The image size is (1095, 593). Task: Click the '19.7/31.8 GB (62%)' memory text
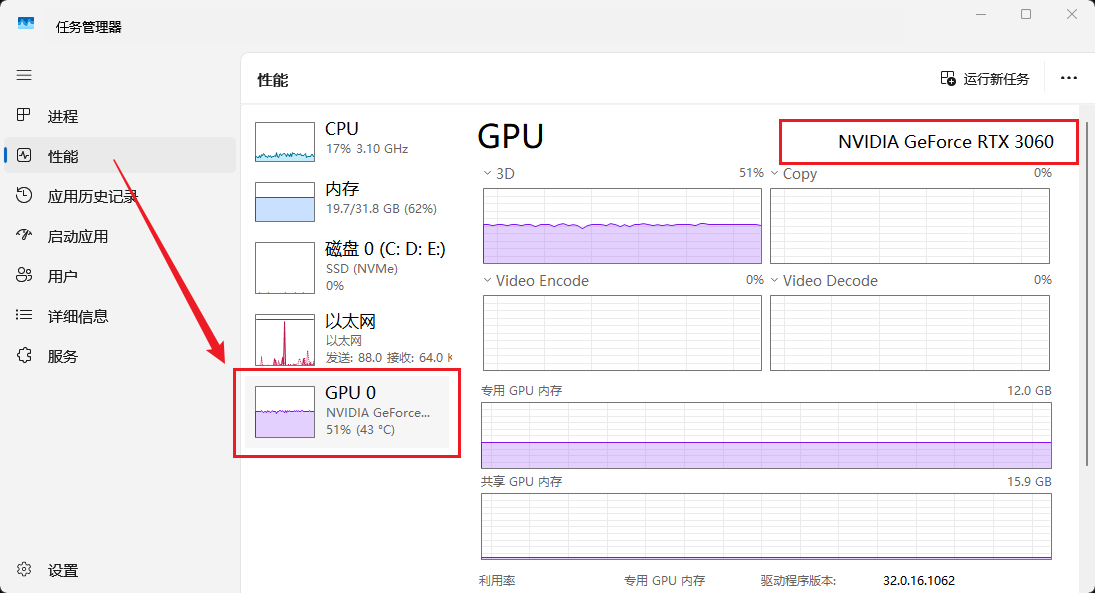pos(381,209)
